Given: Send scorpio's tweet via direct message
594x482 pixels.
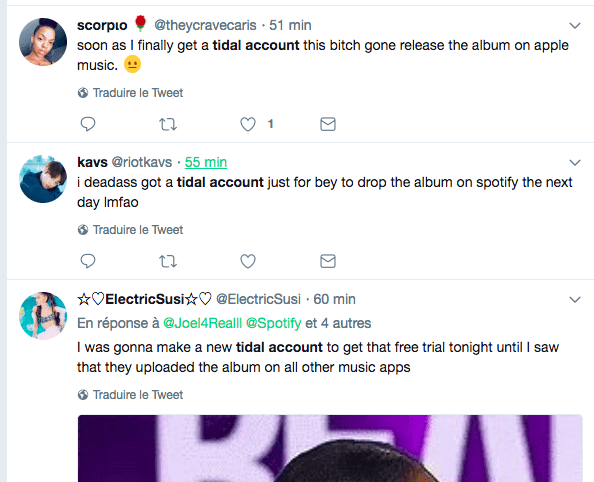Looking at the screenshot, I should click(328, 124).
